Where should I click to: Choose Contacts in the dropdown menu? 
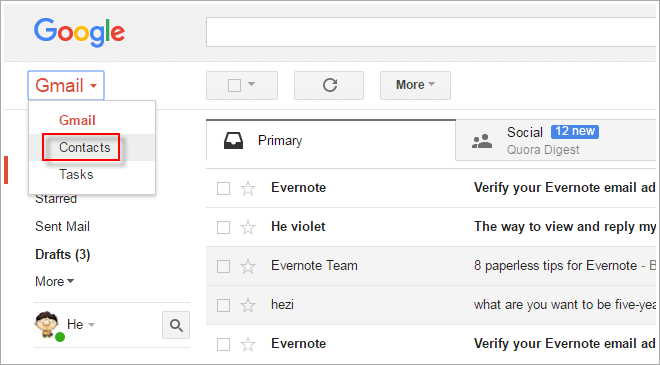tap(92, 147)
